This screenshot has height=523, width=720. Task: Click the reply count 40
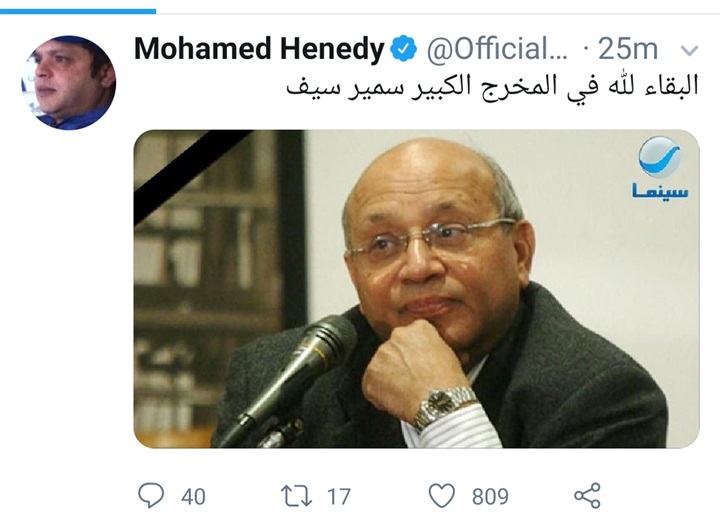tap(193, 497)
